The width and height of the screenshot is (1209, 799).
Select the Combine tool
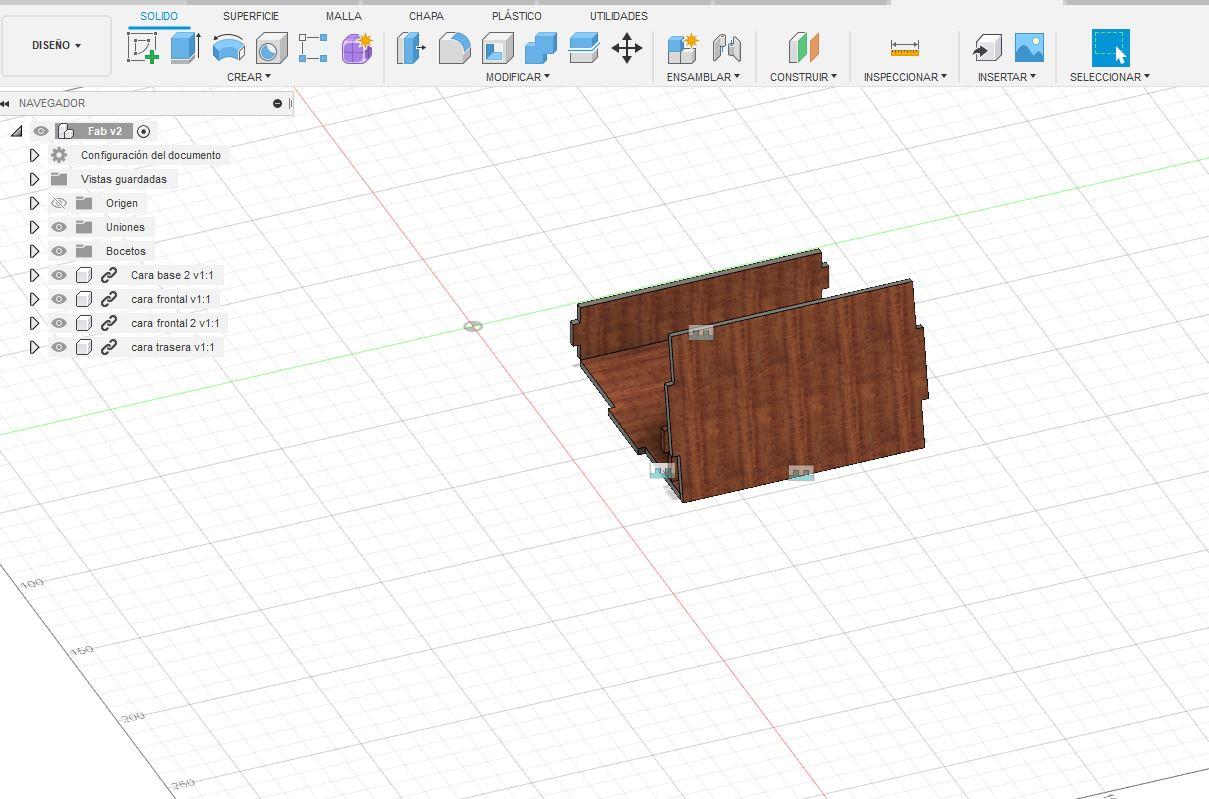[x=540, y=47]
